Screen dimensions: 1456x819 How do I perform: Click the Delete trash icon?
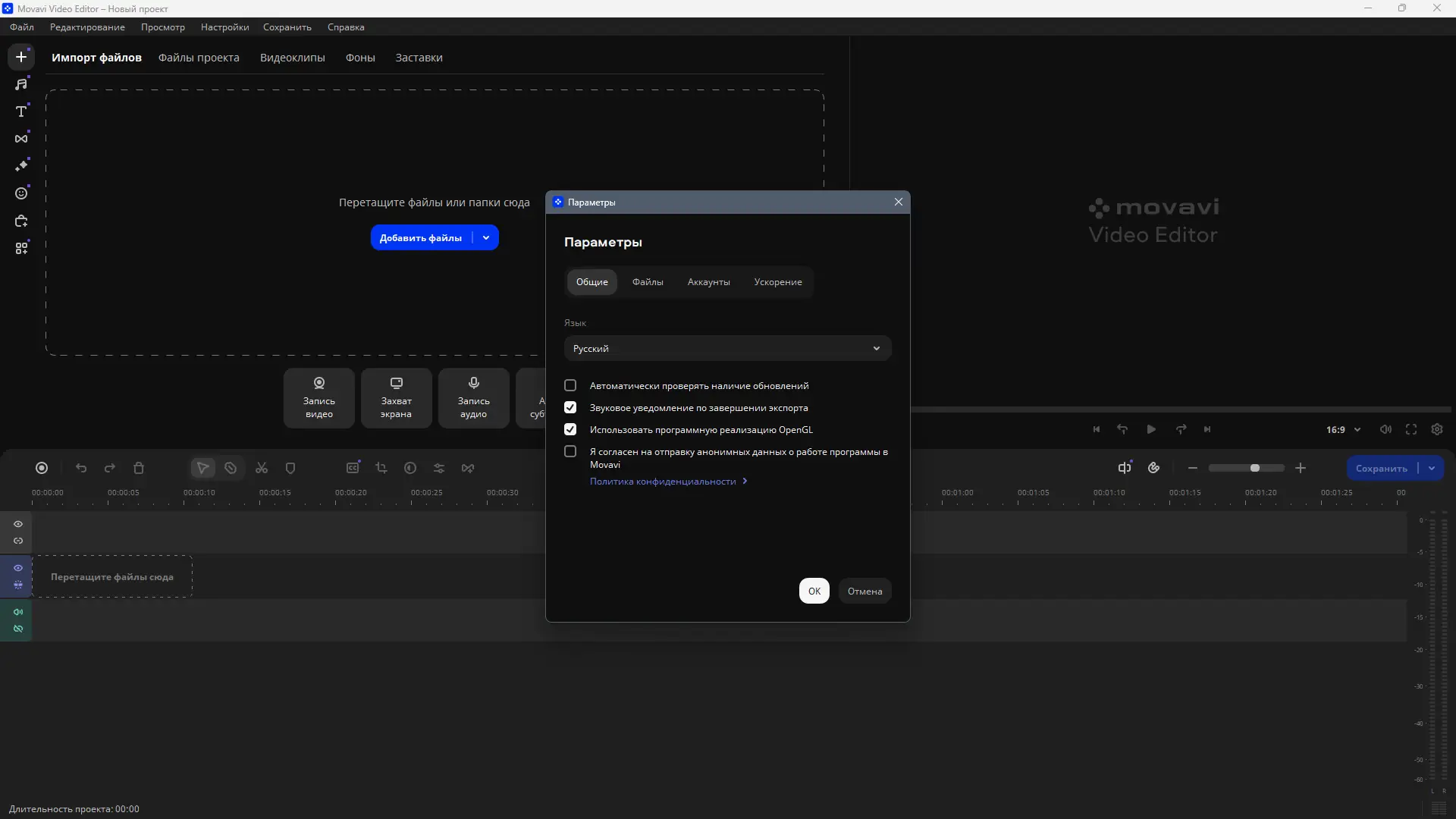click(139, 468)
